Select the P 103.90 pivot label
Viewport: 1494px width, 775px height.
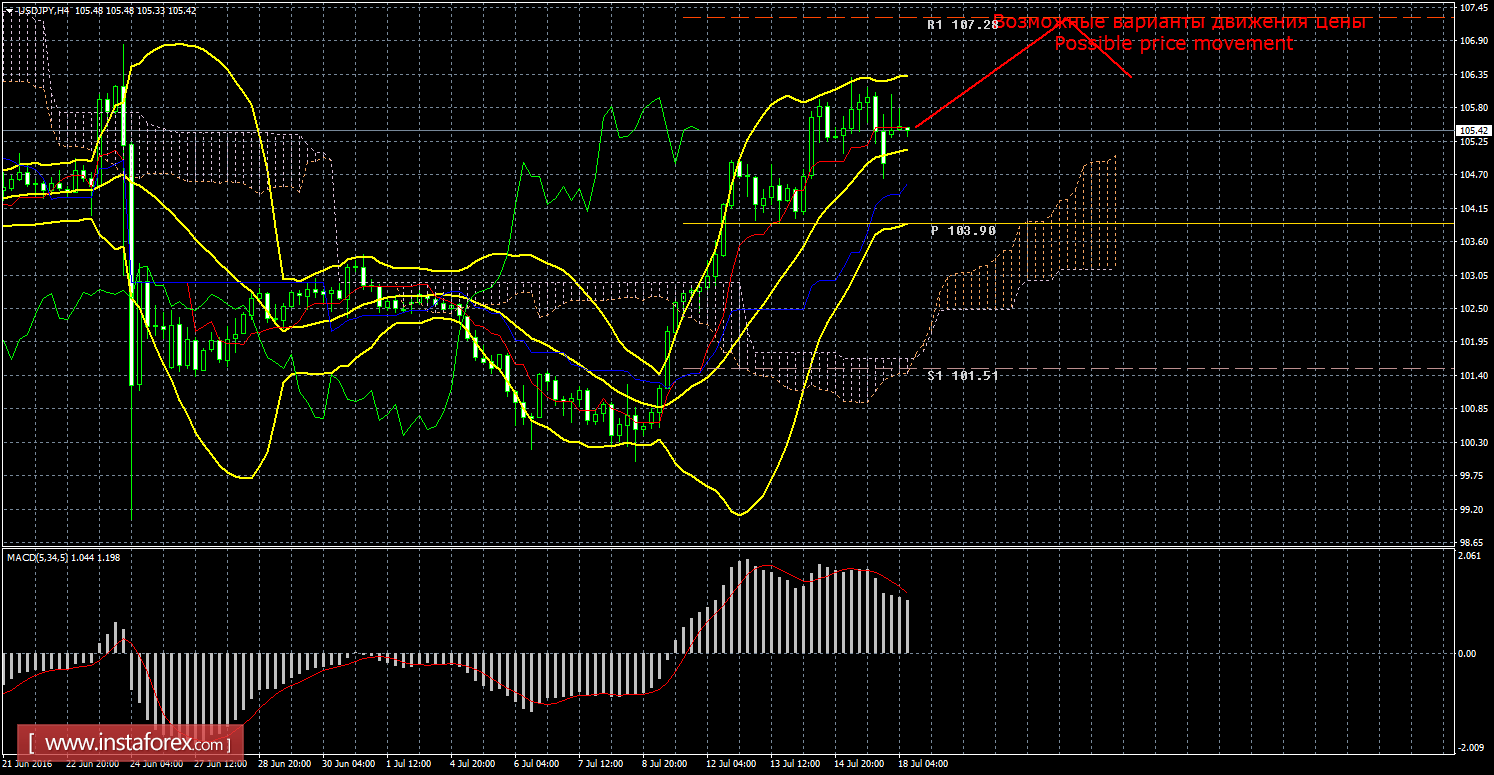pyautogui.click(x=963, y=230)
